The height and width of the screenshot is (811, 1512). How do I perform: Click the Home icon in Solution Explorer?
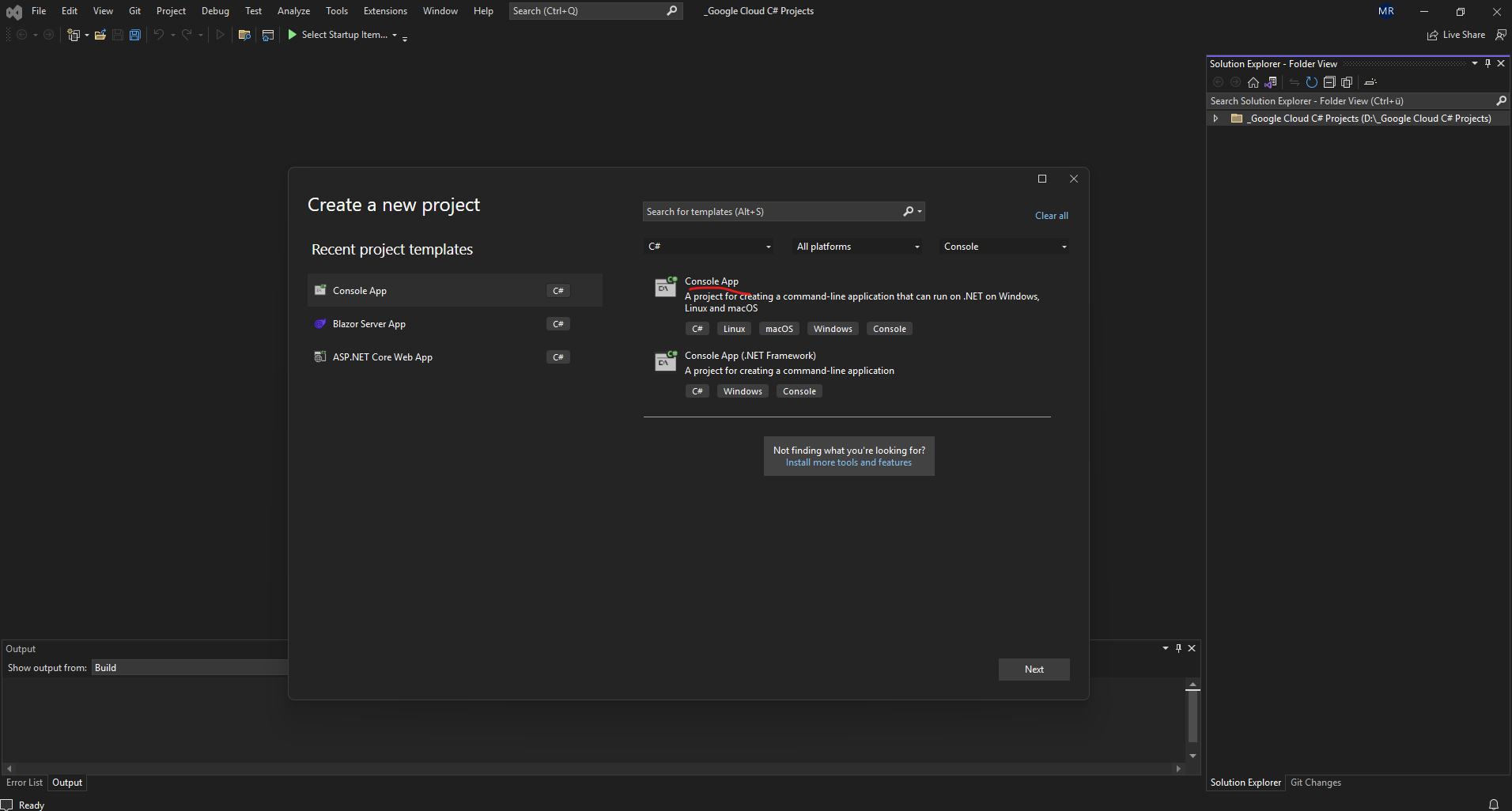tap(1253, 82)
